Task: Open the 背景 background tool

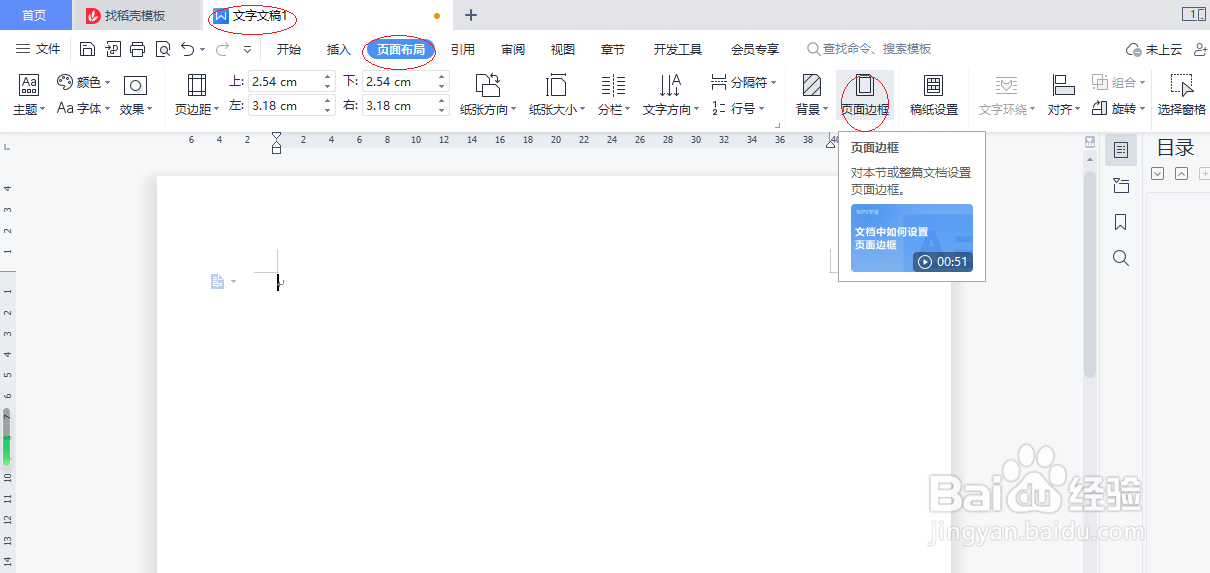Action: (x=812, y=96)
